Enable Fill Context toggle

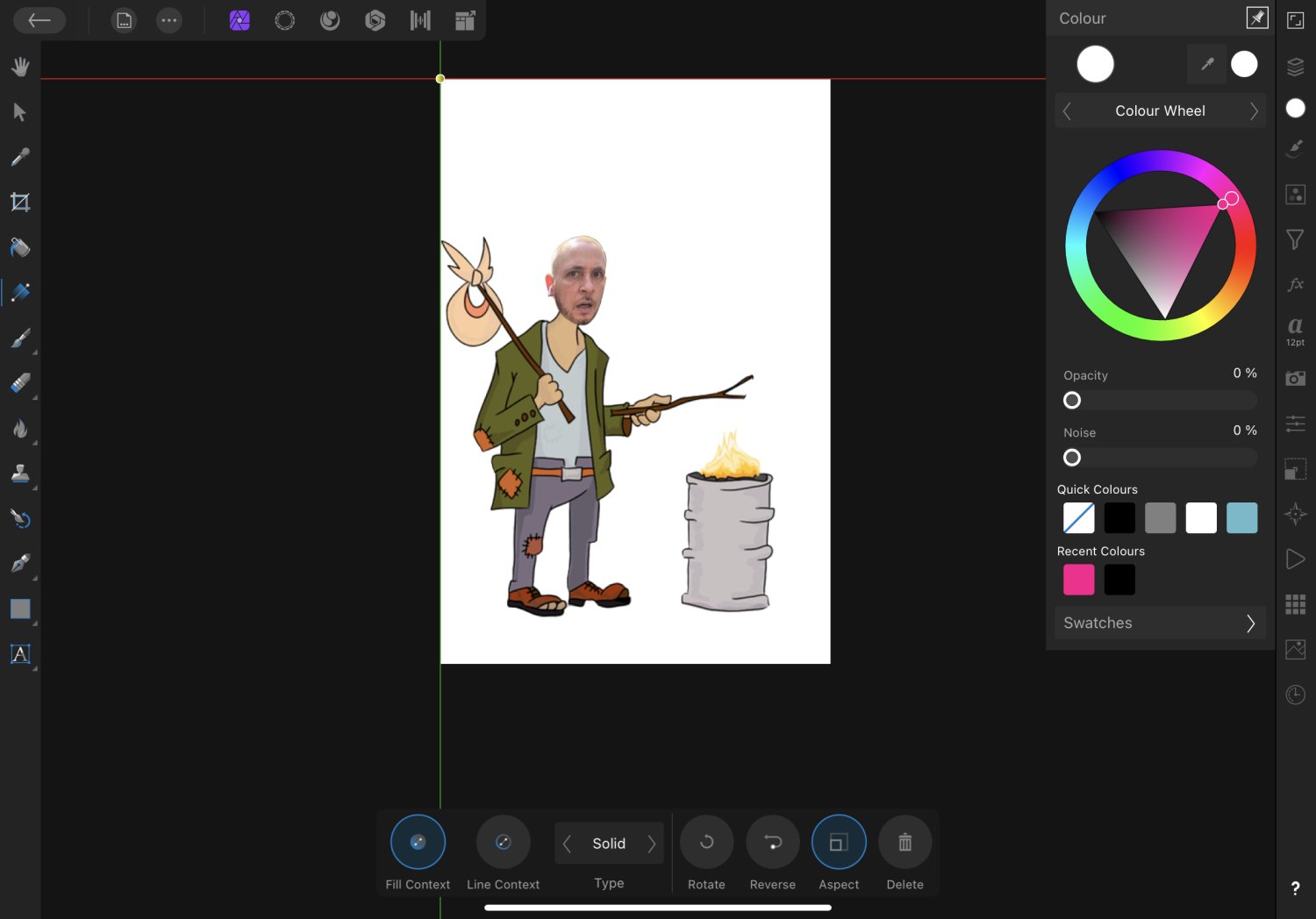[418, 843]
